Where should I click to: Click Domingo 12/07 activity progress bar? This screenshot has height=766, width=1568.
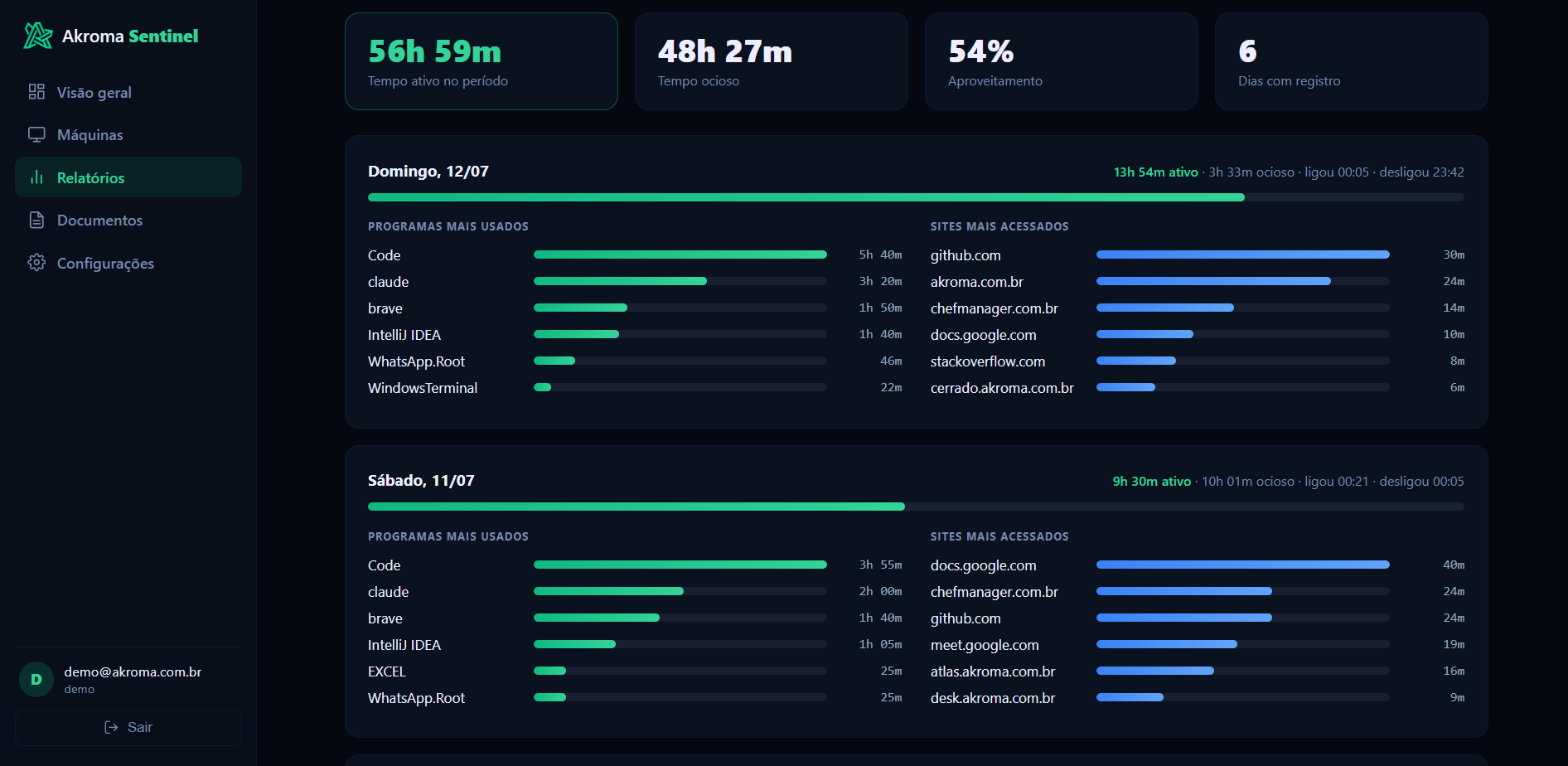click(x=916, y=197)
